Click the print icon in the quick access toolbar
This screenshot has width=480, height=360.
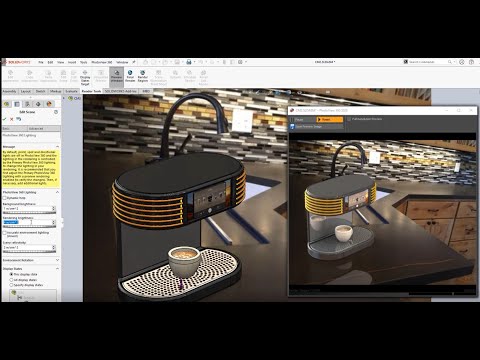pos(189,62)
